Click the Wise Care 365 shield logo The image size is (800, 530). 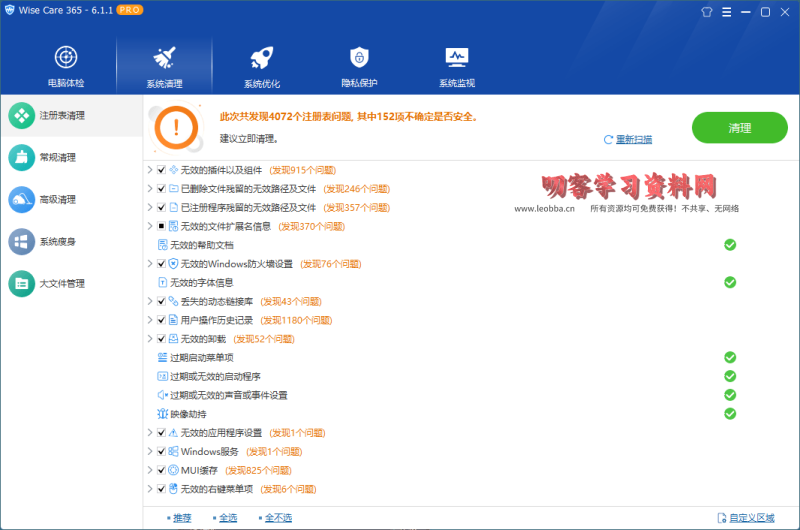tap(10, 10)
